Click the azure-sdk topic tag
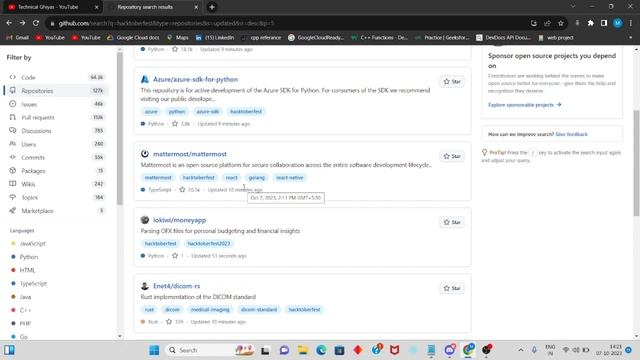Image resolution: width=640 pixels, height=360 pixels. tap(208, 111)
